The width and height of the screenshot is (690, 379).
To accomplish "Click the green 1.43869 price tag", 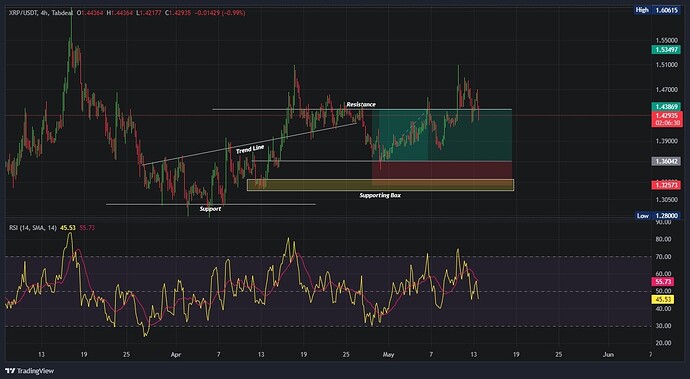I will (666, 107).
